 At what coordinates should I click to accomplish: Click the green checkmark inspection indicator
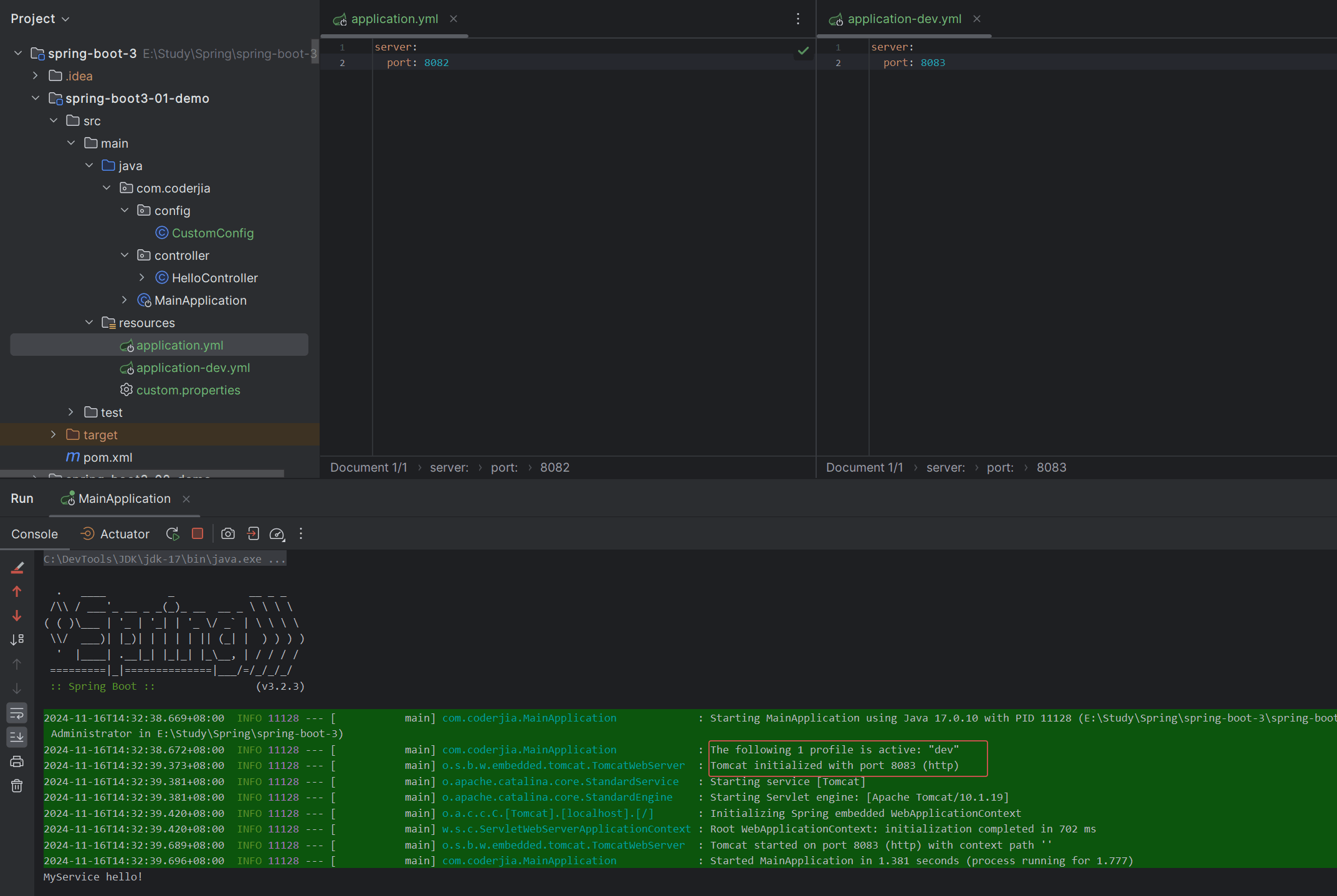[803, 50]
